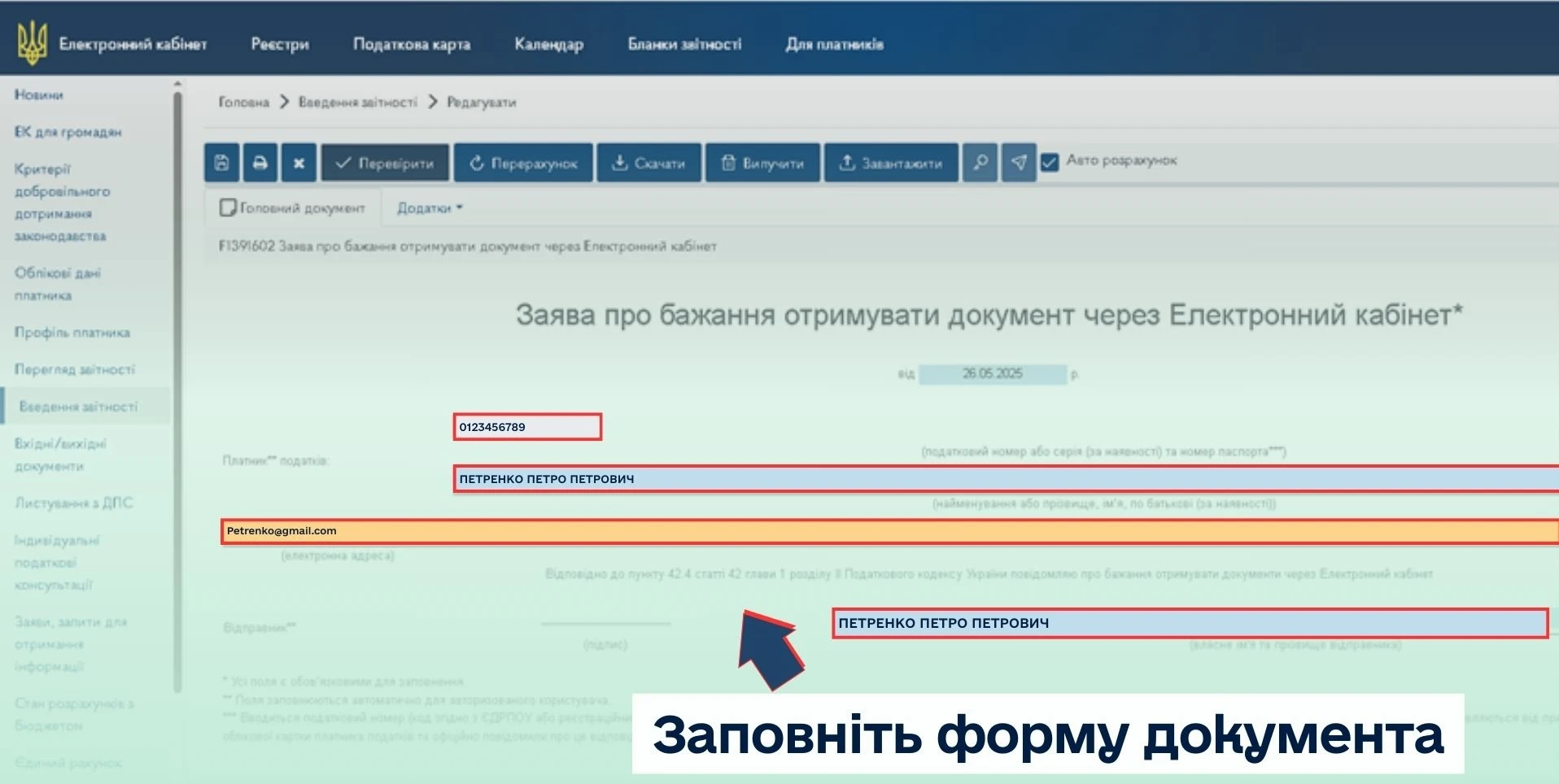Click the X cancel icon in toolbar
This screenshot has width=1559, height=784.
tap(299, 163)
